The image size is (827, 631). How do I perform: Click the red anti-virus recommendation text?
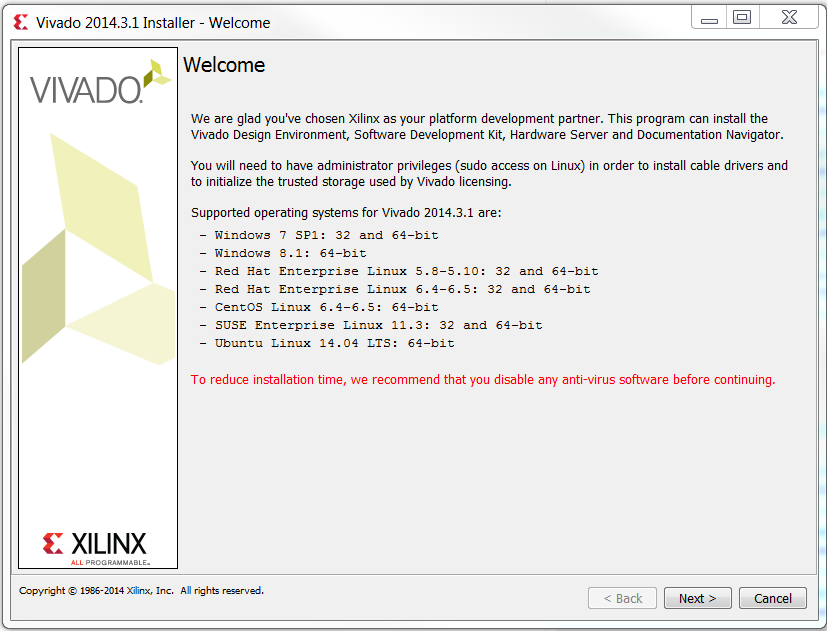coord(483,380)
